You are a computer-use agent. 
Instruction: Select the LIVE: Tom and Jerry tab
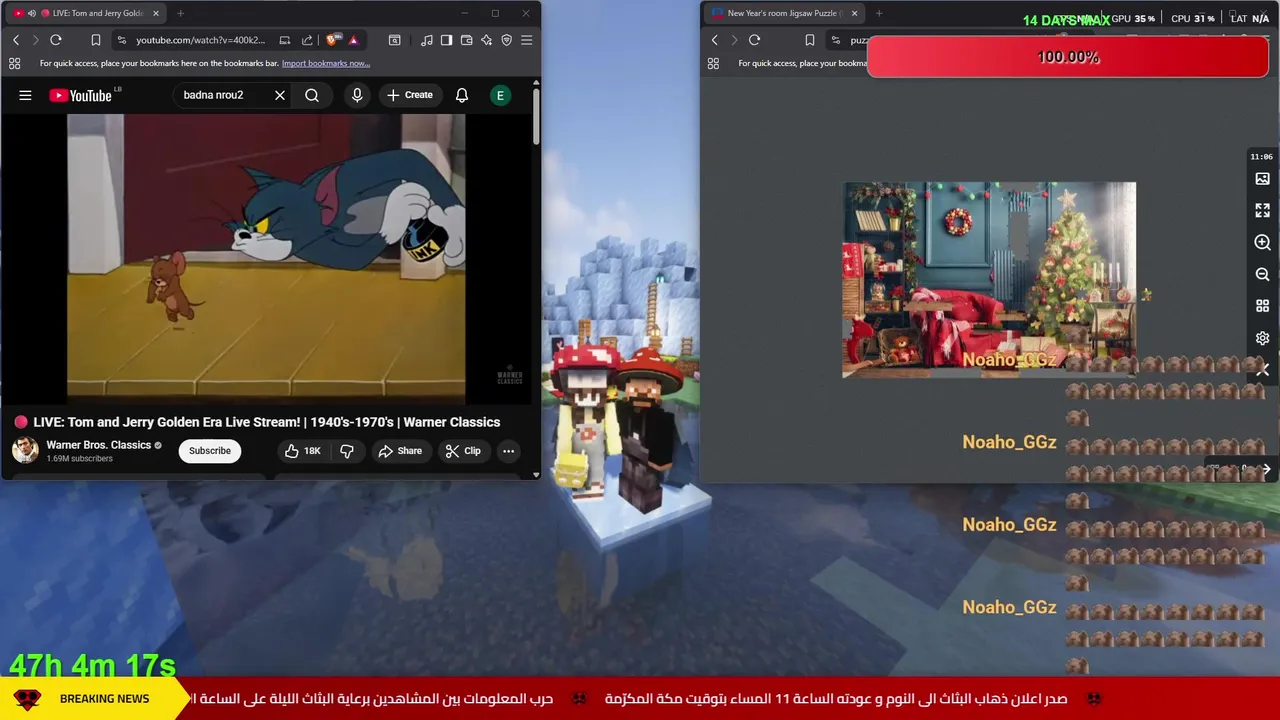(87, 13)
